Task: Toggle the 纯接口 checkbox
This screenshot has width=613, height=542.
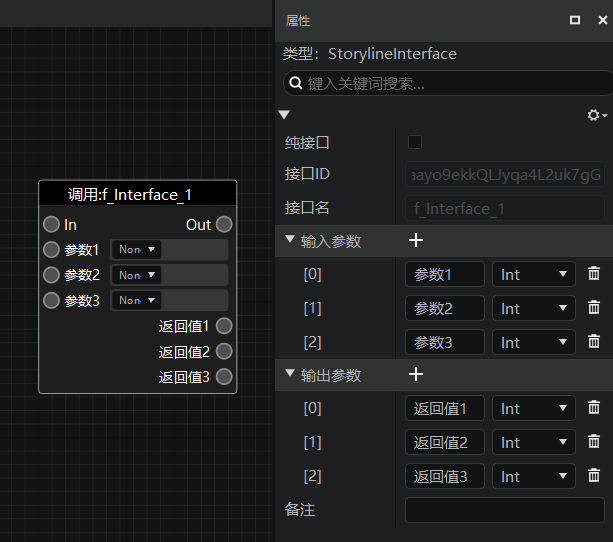Action: (415, 142)
